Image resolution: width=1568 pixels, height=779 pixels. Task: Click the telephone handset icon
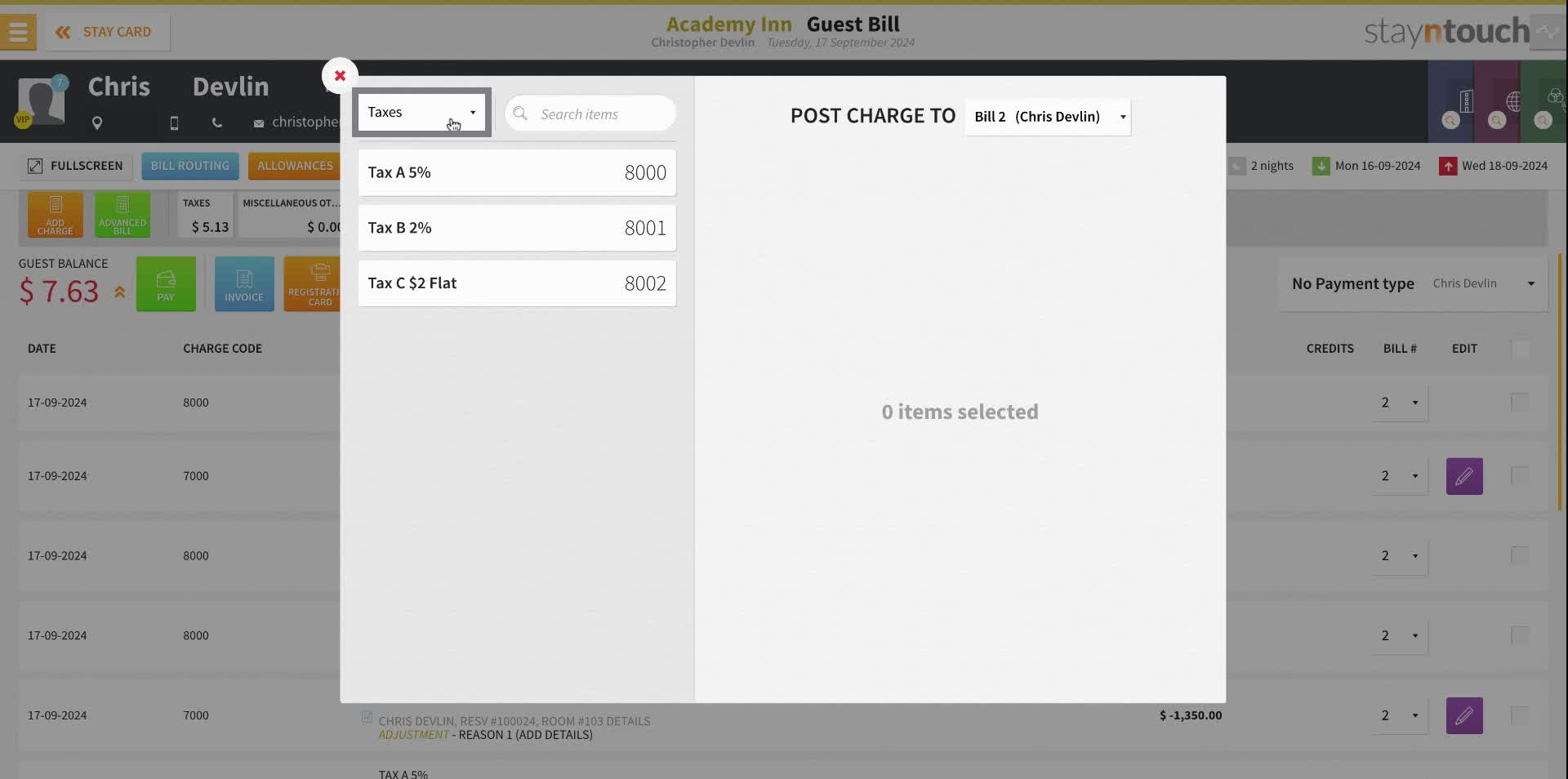(216, 122)
